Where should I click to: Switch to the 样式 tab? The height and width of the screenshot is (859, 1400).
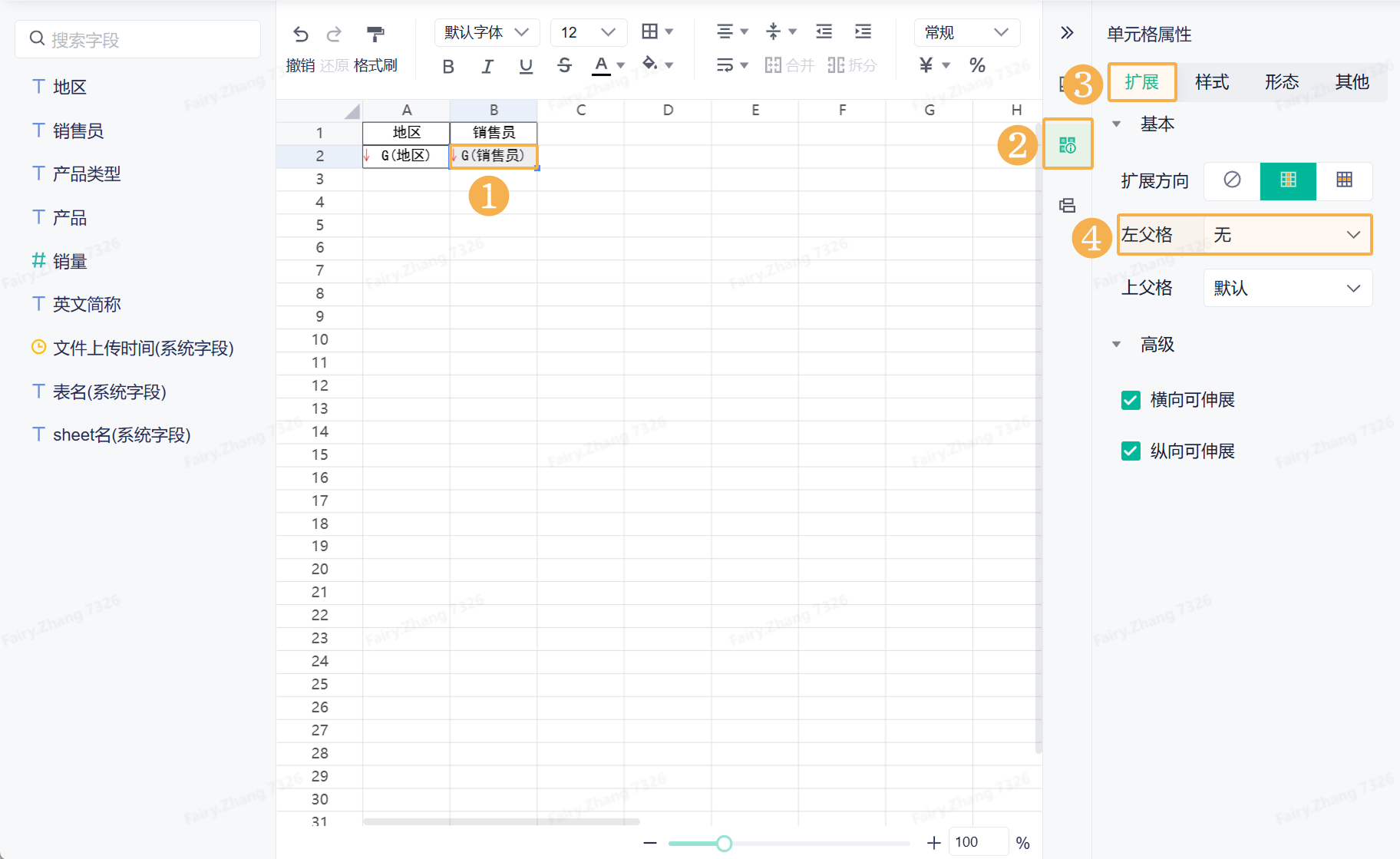pos(1212,82)
